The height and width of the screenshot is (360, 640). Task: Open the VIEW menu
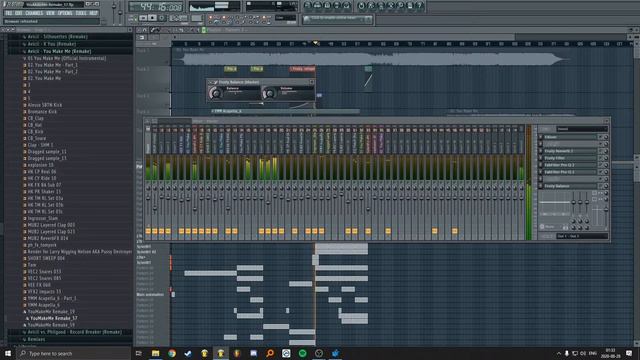(51, 13)
